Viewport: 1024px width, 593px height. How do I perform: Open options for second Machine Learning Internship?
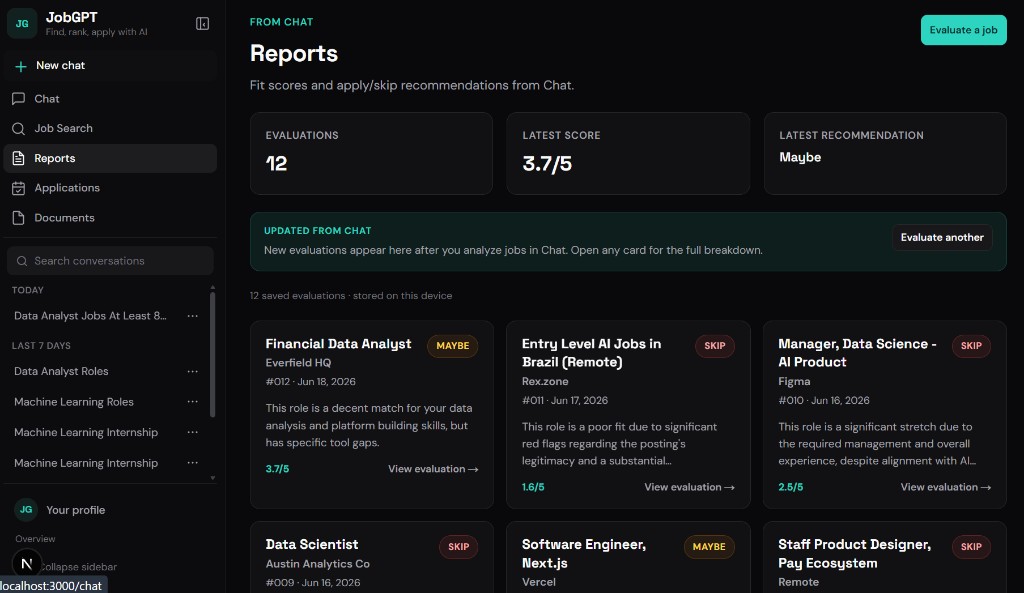[193, 463]
